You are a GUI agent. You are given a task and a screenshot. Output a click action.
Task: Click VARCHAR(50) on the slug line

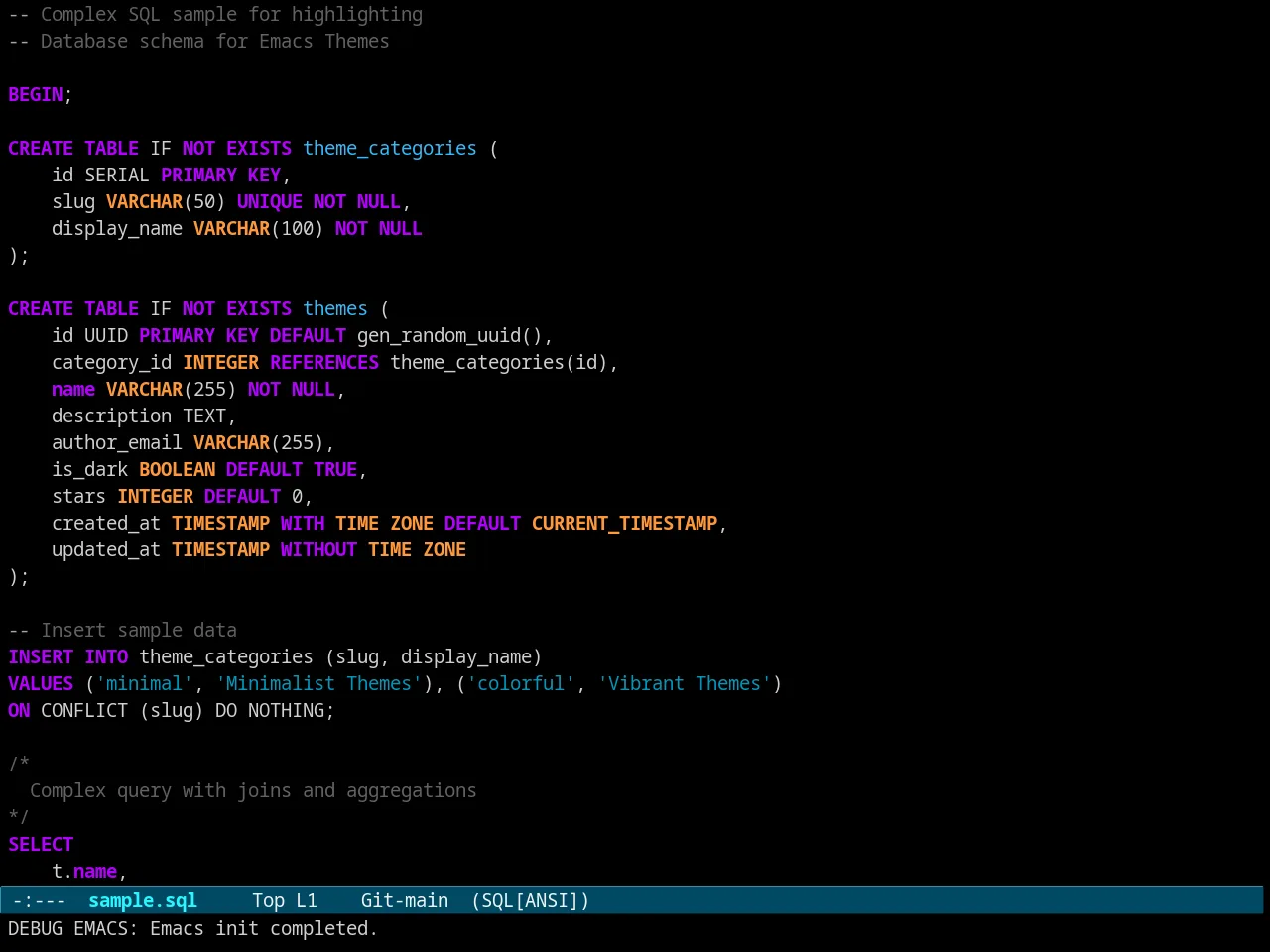coord(166,201)
